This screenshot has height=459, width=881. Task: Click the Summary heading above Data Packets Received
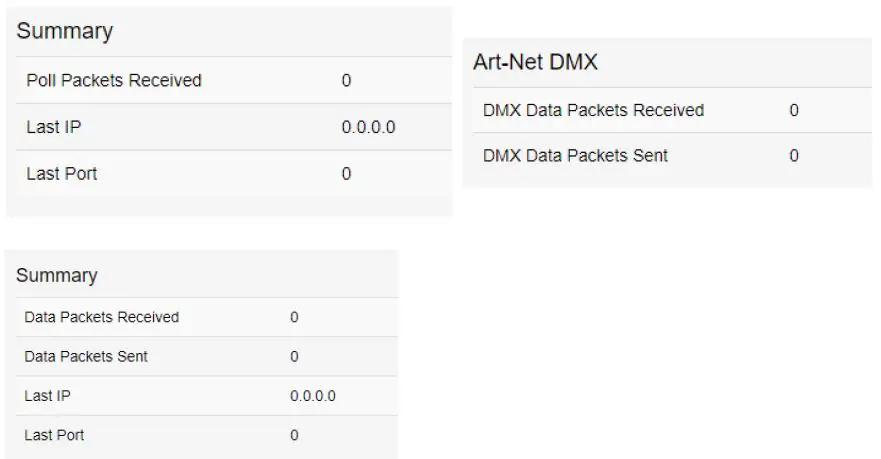pyautogui.click(x=56, y=275)
